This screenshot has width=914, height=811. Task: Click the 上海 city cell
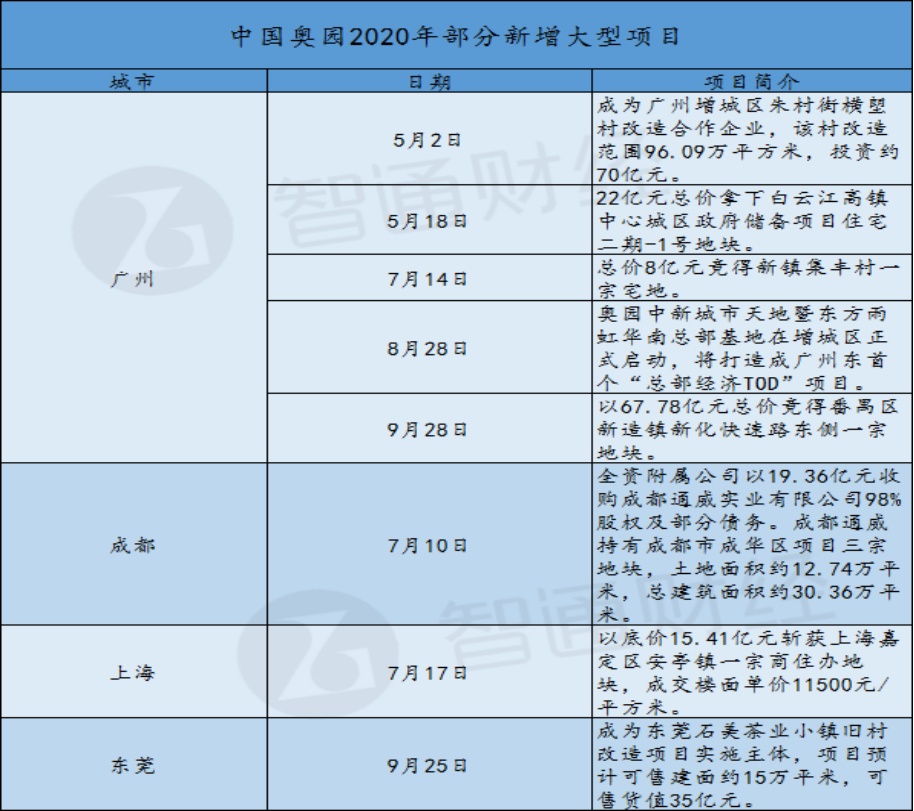pos(133,672)
